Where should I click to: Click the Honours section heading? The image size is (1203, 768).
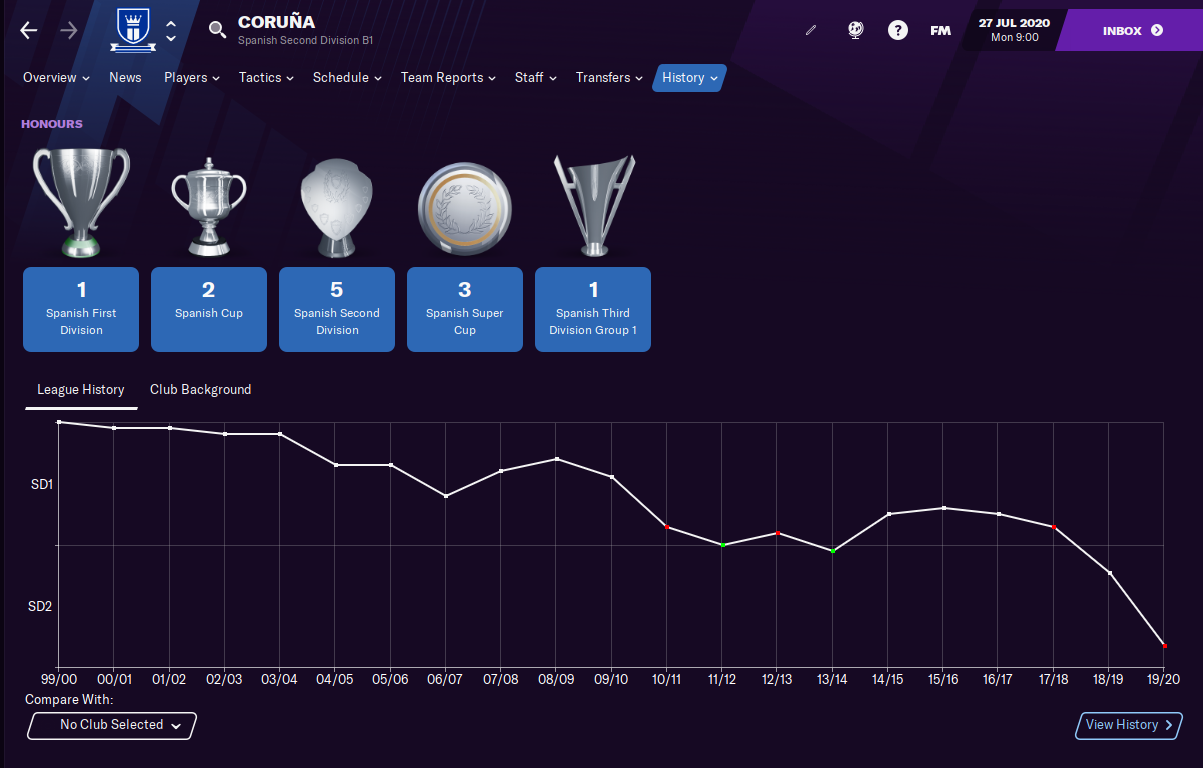point(52,124)
